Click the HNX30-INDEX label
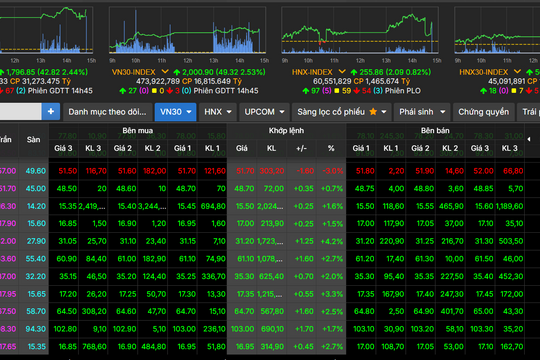 pos(484,72)
